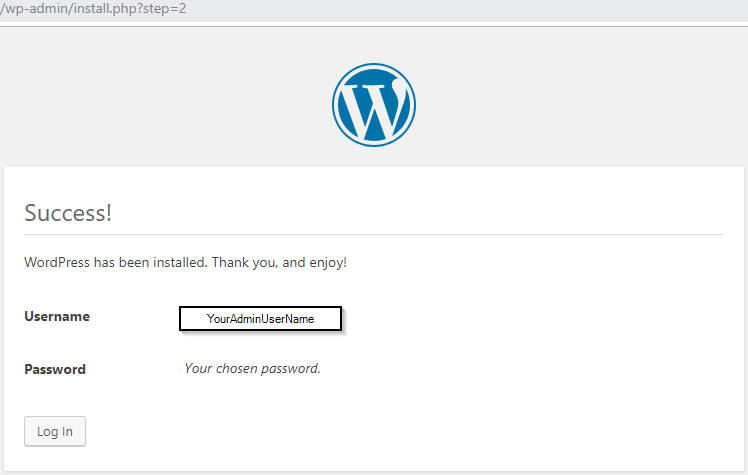Click the WordPress logo
Viewport: 748px width, 475px height.
click(374, 105)
